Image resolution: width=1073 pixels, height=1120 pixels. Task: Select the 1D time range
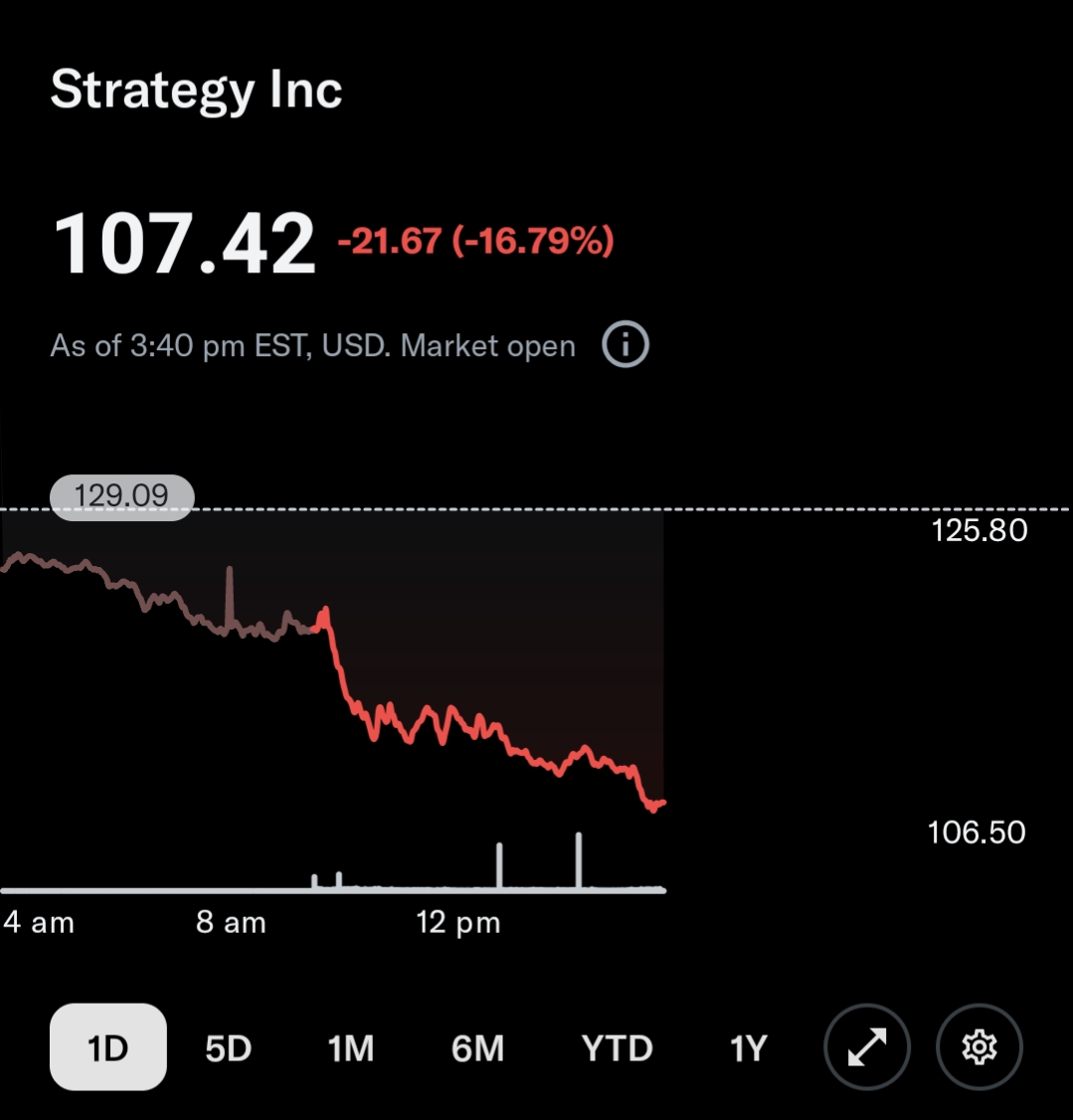[x=108, y=1047]
